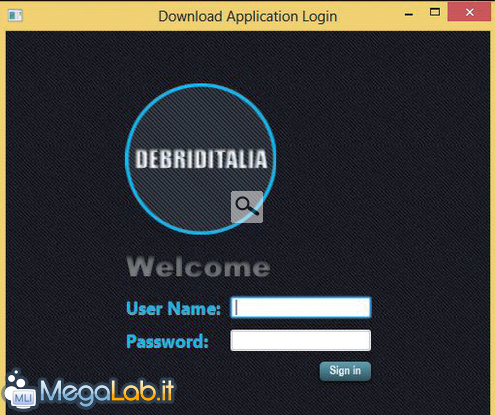This screenshot has height=415, width=495.
Task: Click the Sign in button
Action: [x=345, y=371]
